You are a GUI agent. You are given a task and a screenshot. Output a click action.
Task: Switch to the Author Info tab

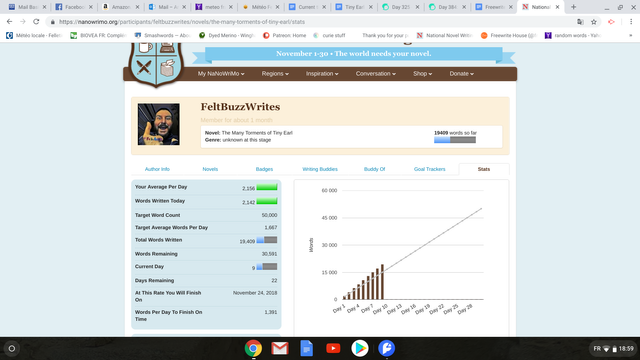(157, 169)
